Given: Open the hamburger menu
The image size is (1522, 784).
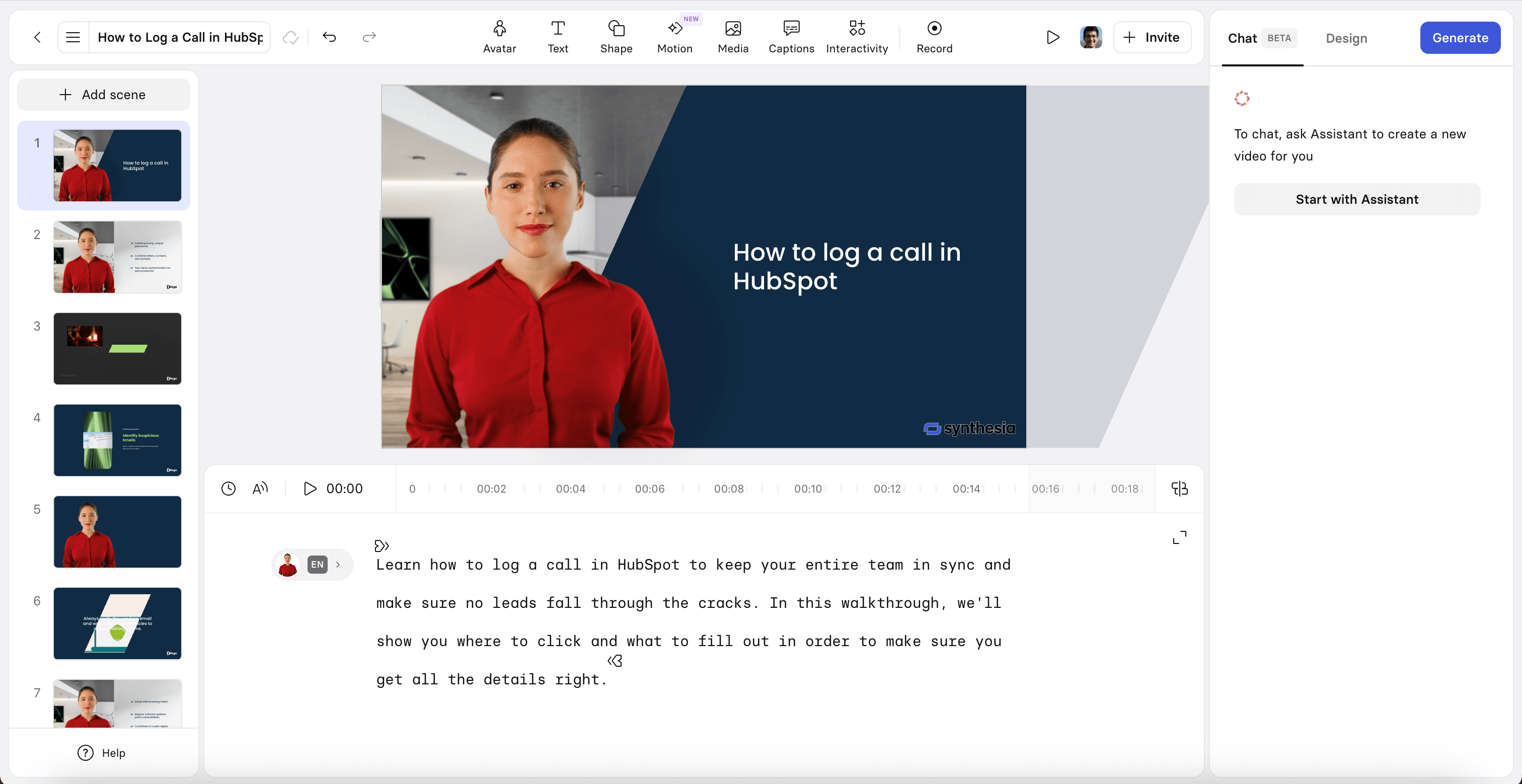Looking at the screenshot, I should (x=72, y=37).
